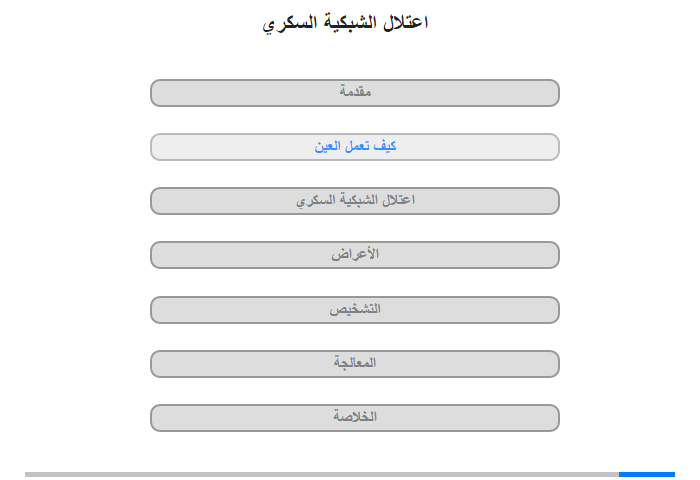Show the Symptoms (الأعراض) chapter
Image resolution: width=700 pixels, height=480 pixels.
pyautogui.click(x=355, y=255)
